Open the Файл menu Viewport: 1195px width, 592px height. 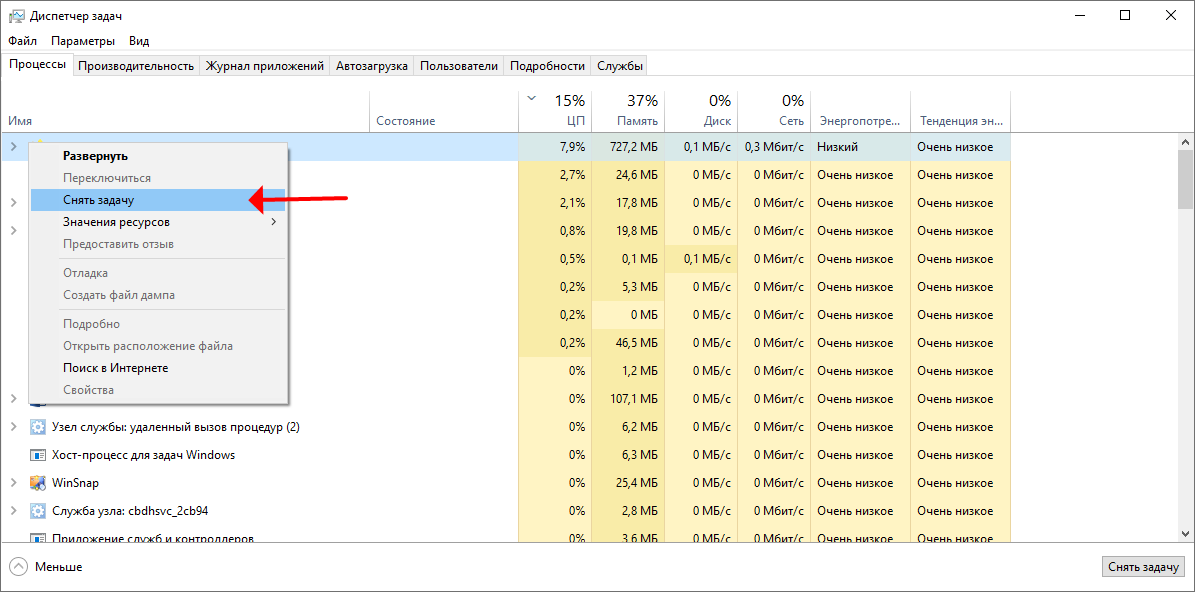tap(23, 40)
